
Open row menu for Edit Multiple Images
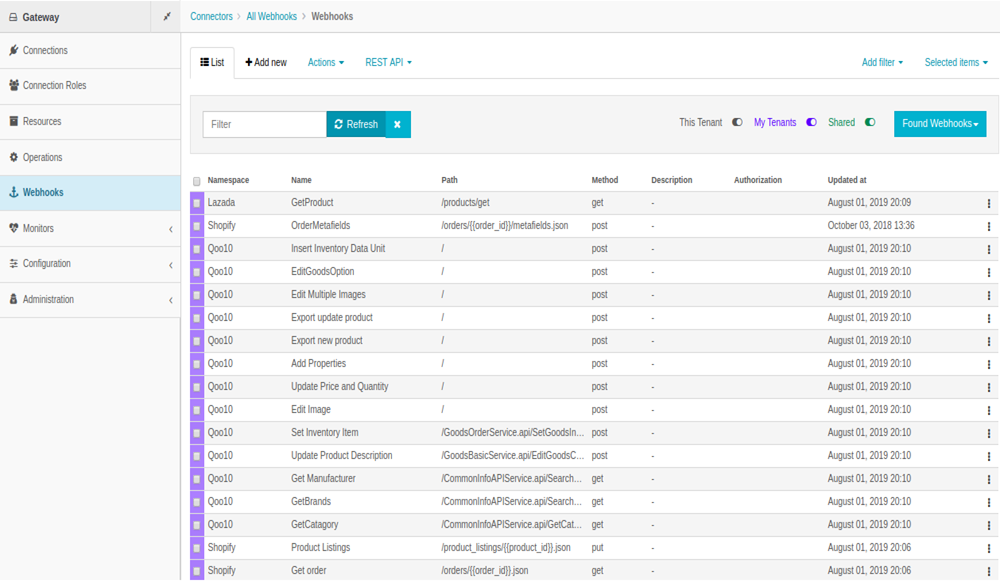tap(989, 295)
